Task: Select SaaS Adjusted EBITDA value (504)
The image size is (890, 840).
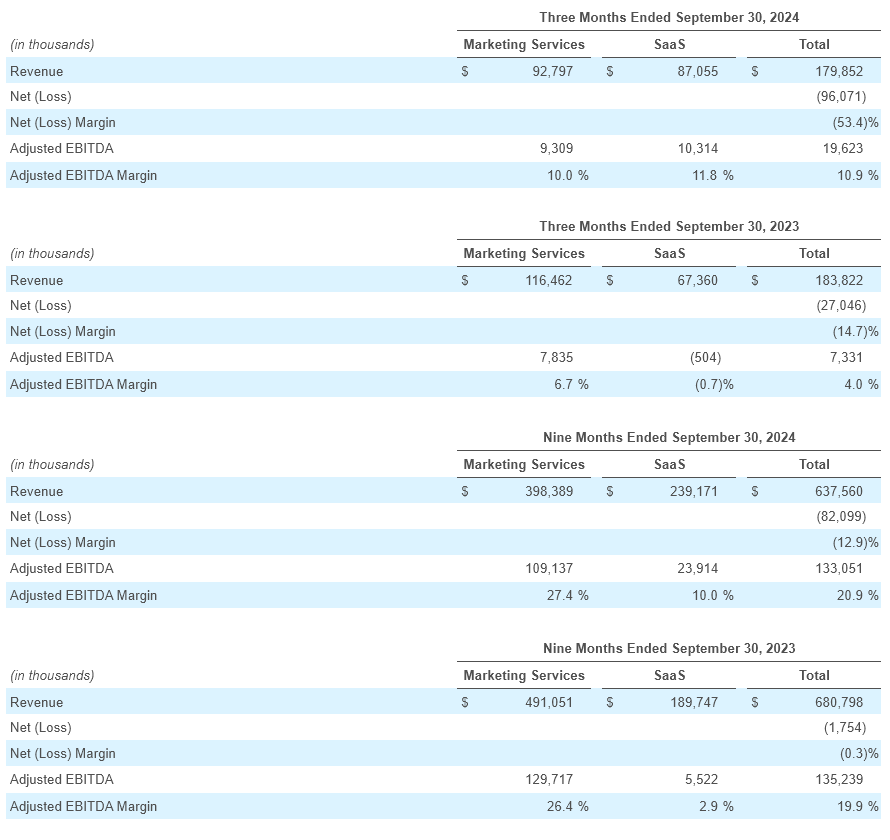Action: coord(706,358)
